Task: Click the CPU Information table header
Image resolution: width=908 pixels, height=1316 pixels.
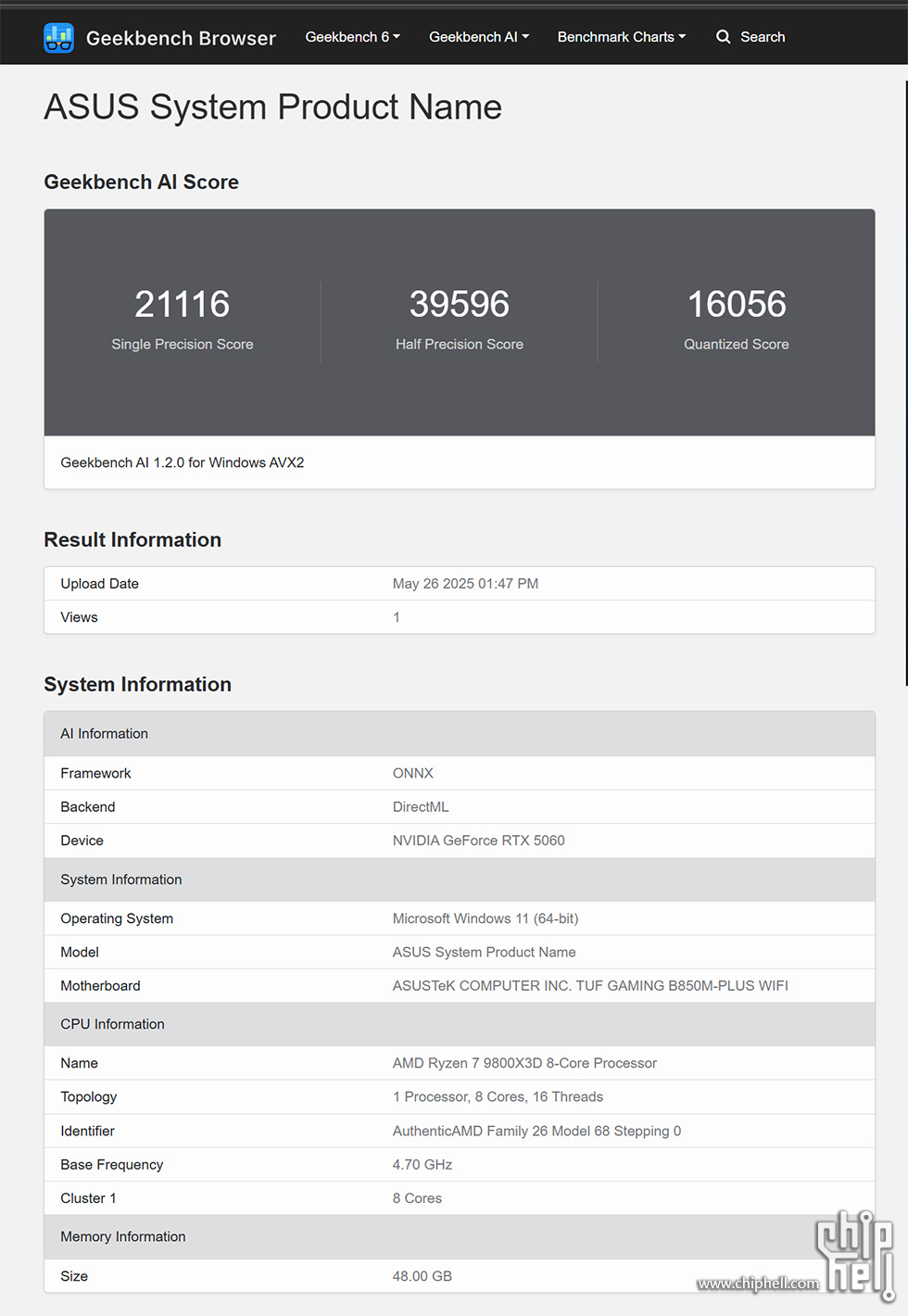Action: pos(460,1024)
